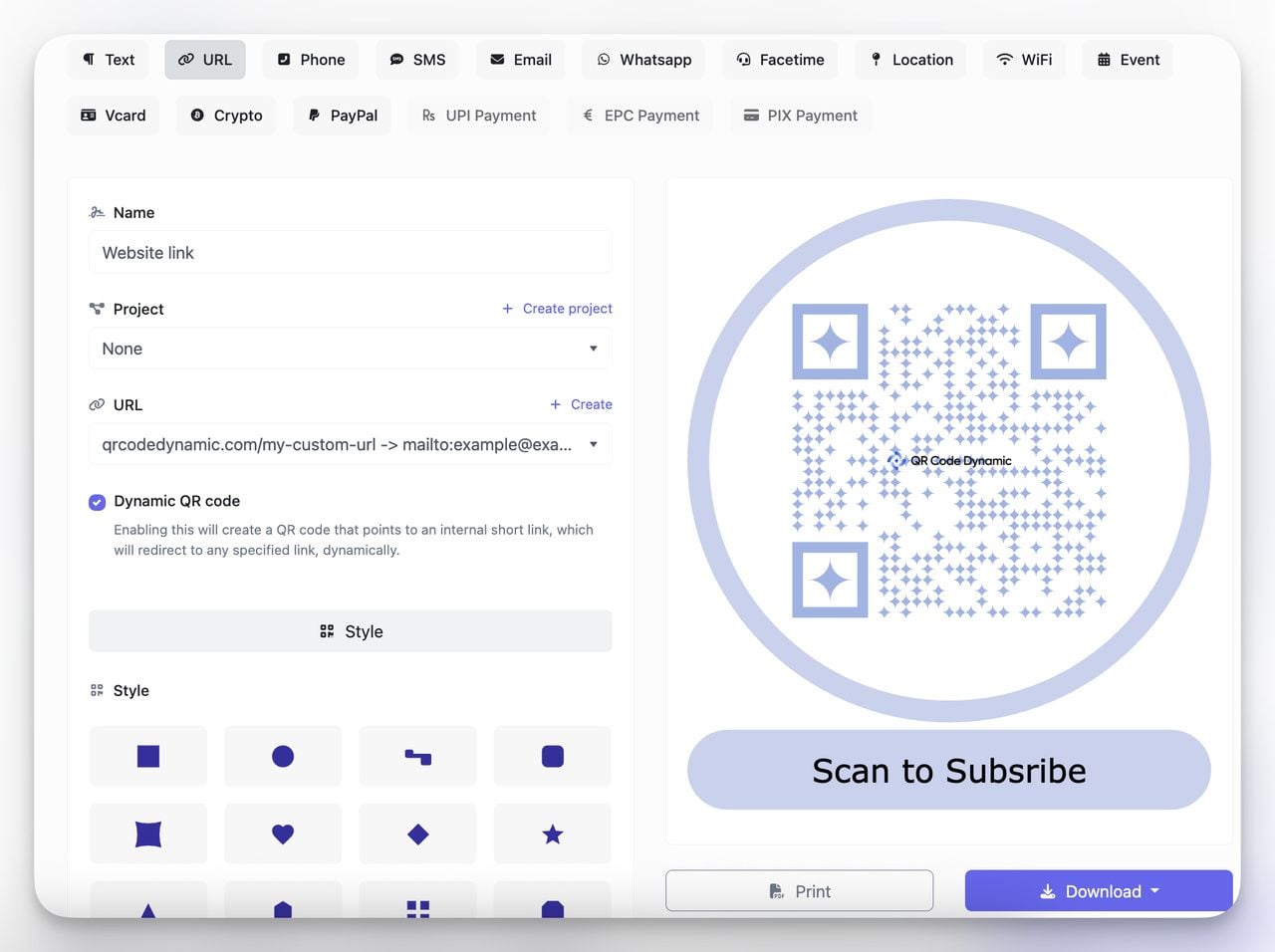Viewport: 1275px width, 952px height.
Task: Pick the star shape style
Action: coord(553,834)
